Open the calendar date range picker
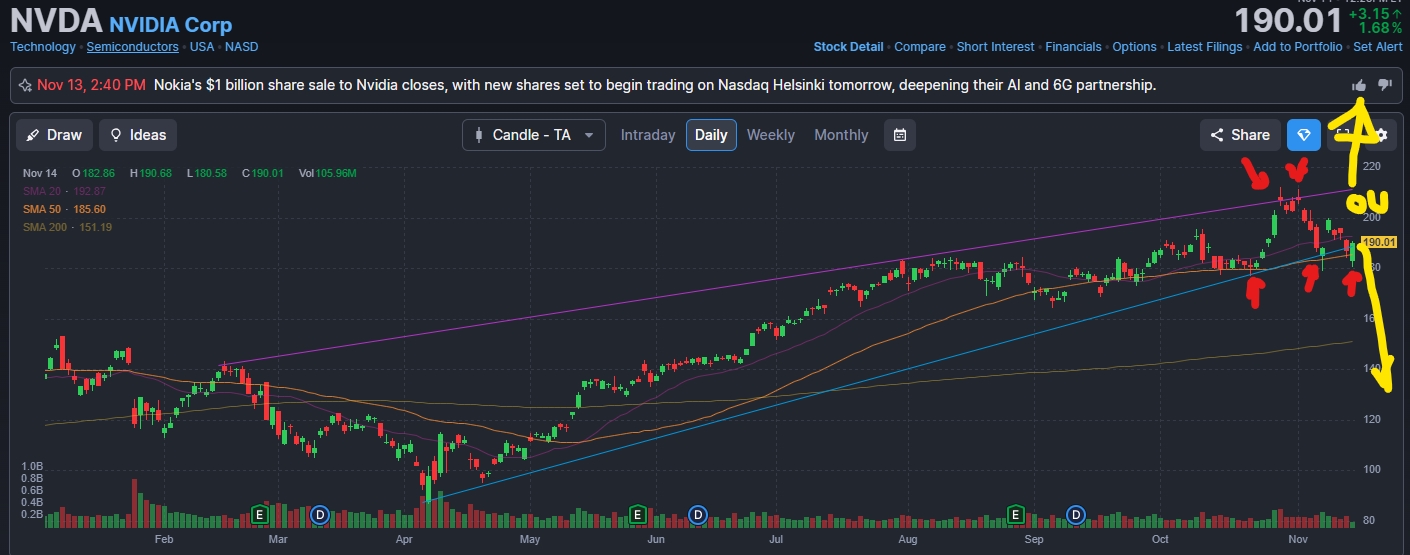This screenshot has width=1410, height=555. [900, 135]
